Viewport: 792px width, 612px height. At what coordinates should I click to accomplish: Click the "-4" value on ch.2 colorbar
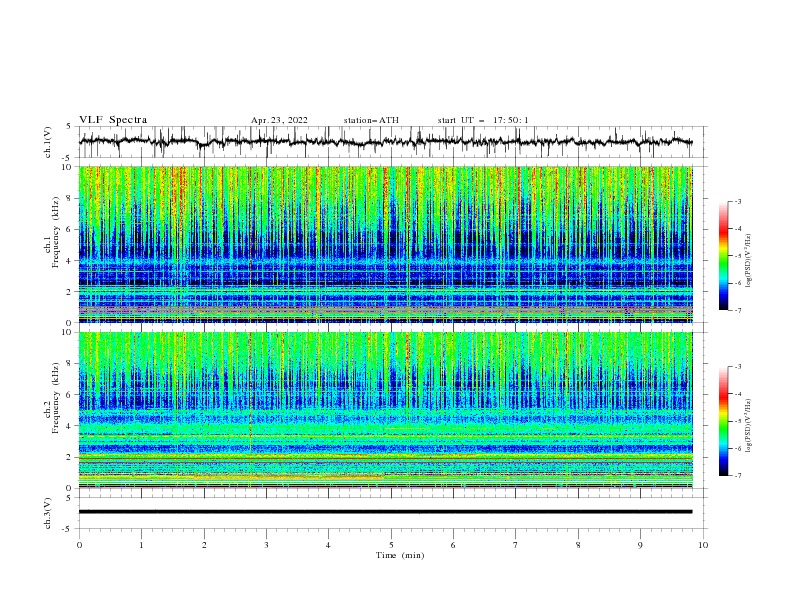[x=738, y=394]
